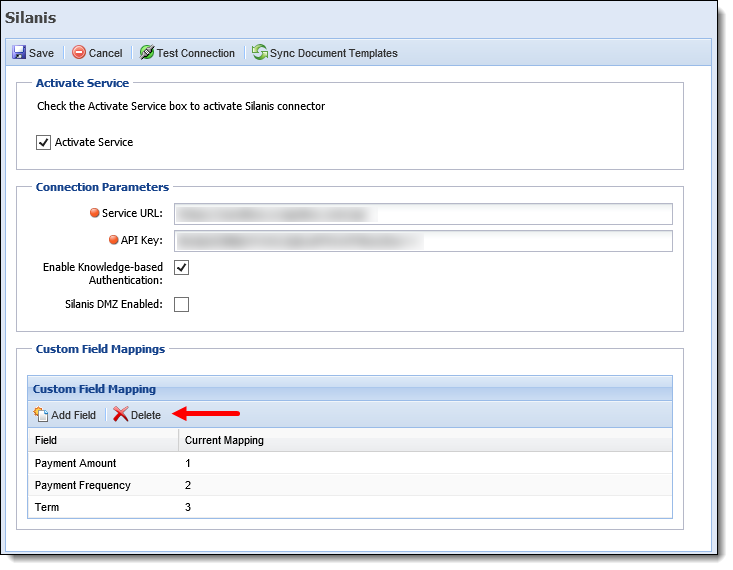Click the Save button label
Viewport: 733px width, 570px height.
pos(41,53)
